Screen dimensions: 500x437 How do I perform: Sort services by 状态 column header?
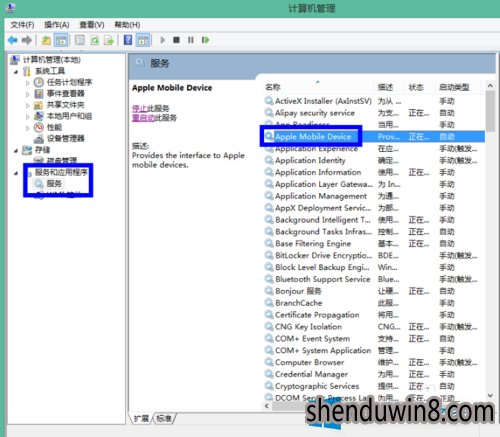pyautogui.click(x=416, y=87)
